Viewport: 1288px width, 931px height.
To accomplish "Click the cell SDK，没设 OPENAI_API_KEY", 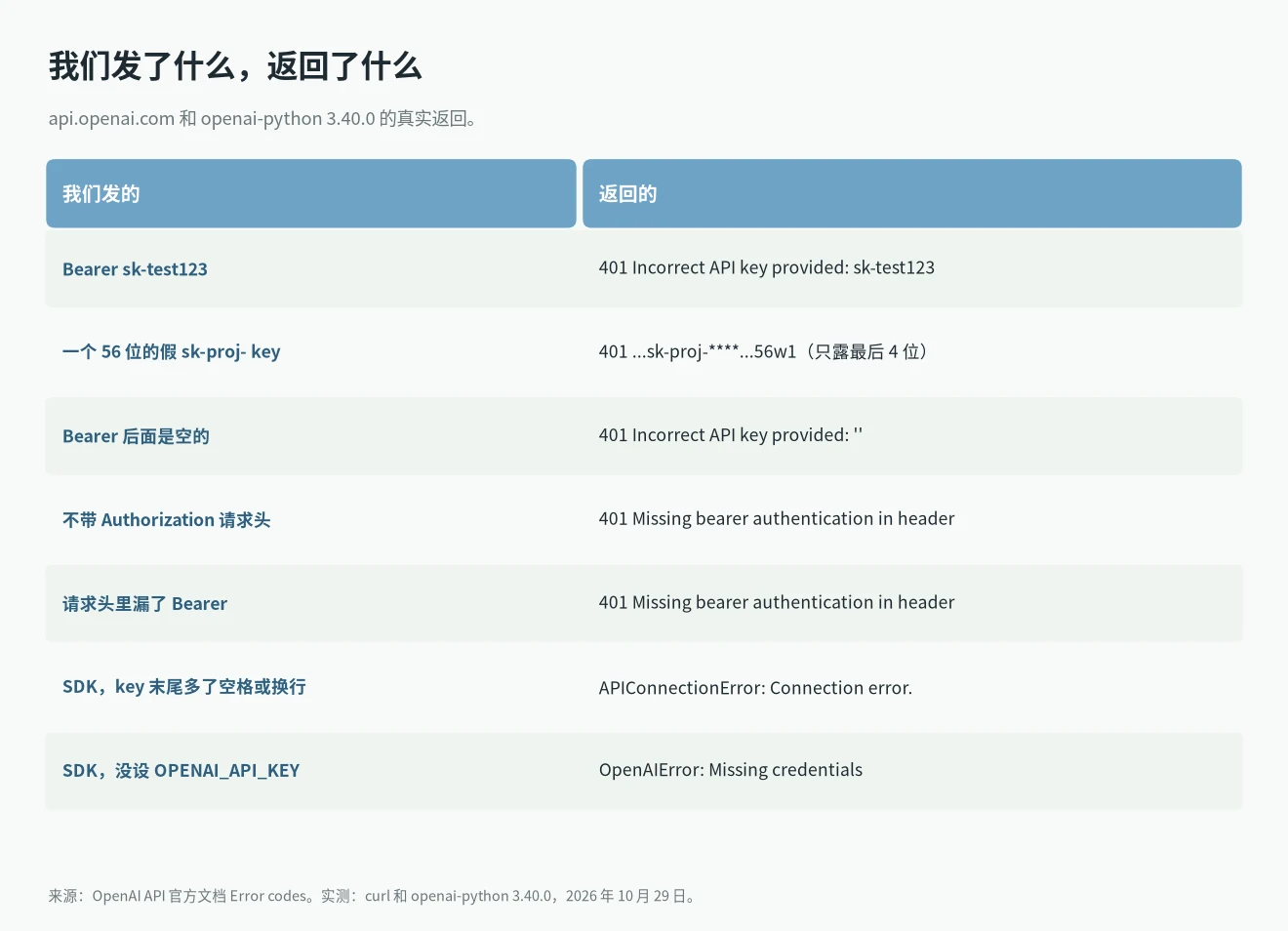I will [x=181, y=771].
